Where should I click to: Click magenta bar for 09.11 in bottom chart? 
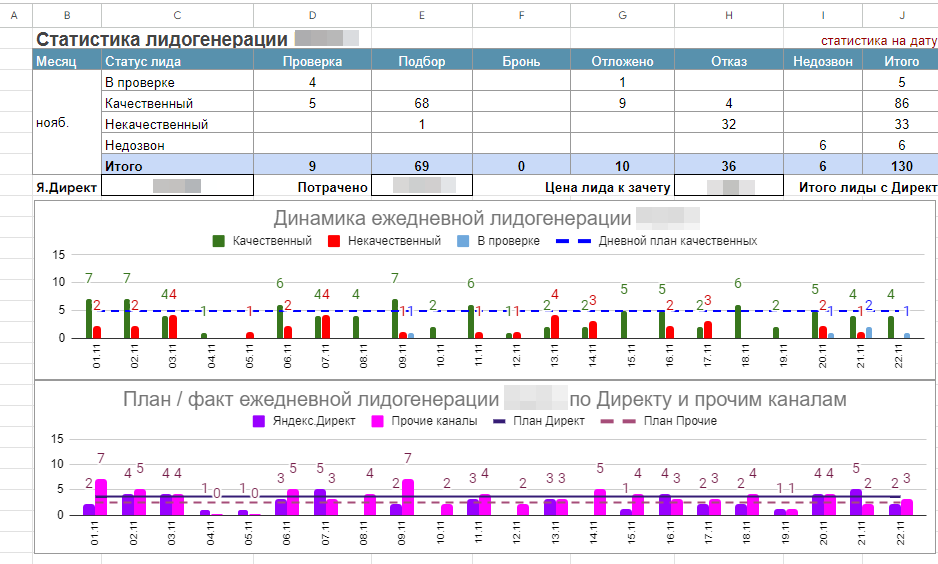pyautogui.click(x=407, y=497)
